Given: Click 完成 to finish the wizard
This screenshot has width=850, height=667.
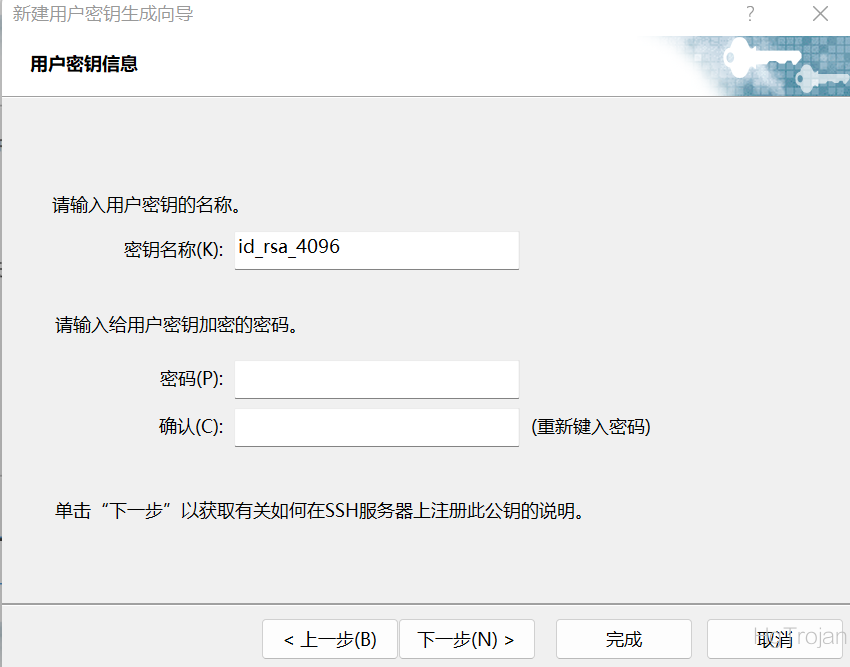Looking at the screenshot, I should pyautogui.click(x=623, y=639).
